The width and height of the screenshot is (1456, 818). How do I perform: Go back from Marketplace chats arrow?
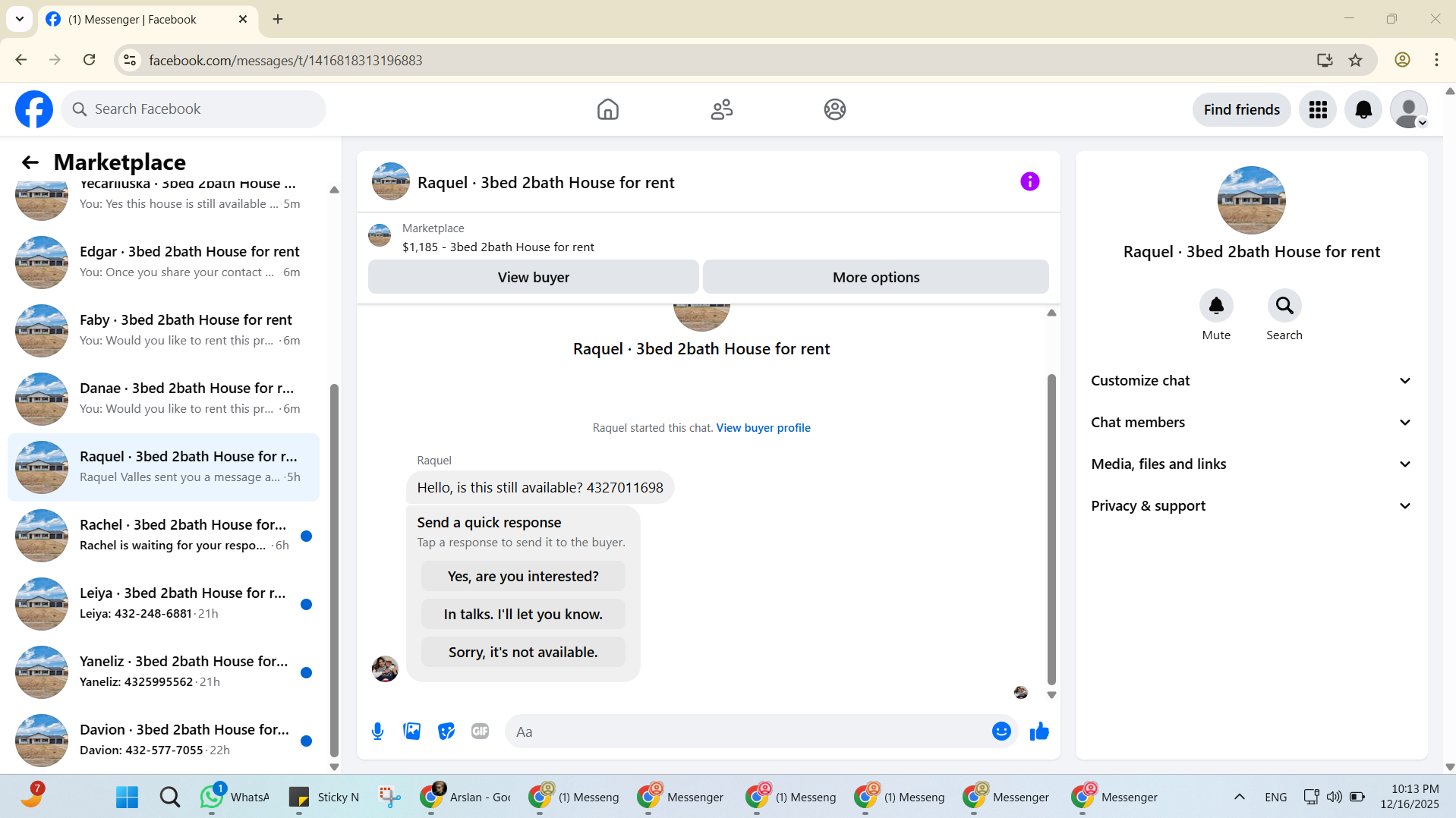[30, 162]
